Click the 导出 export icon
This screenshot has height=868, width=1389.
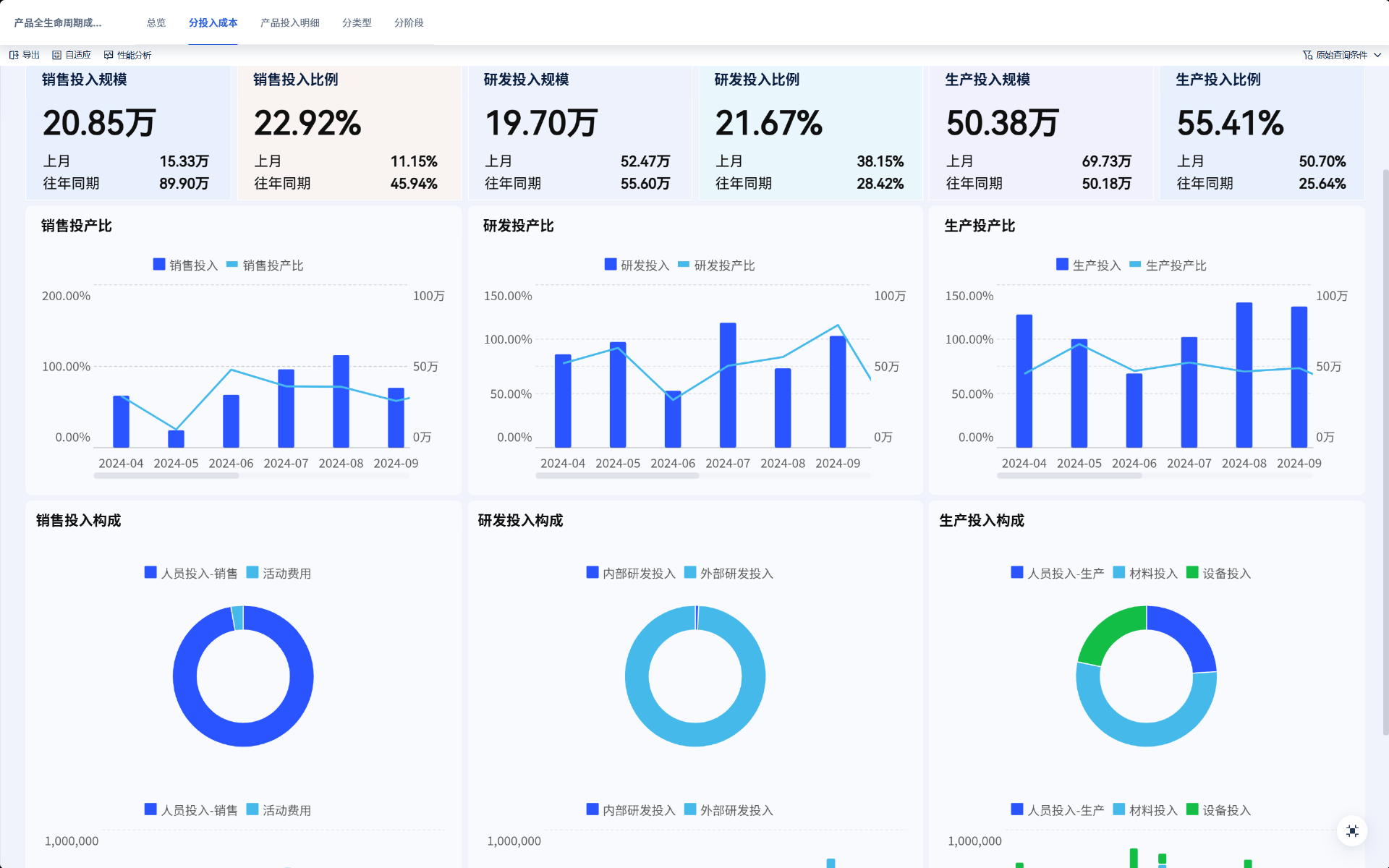coord(14,55)
